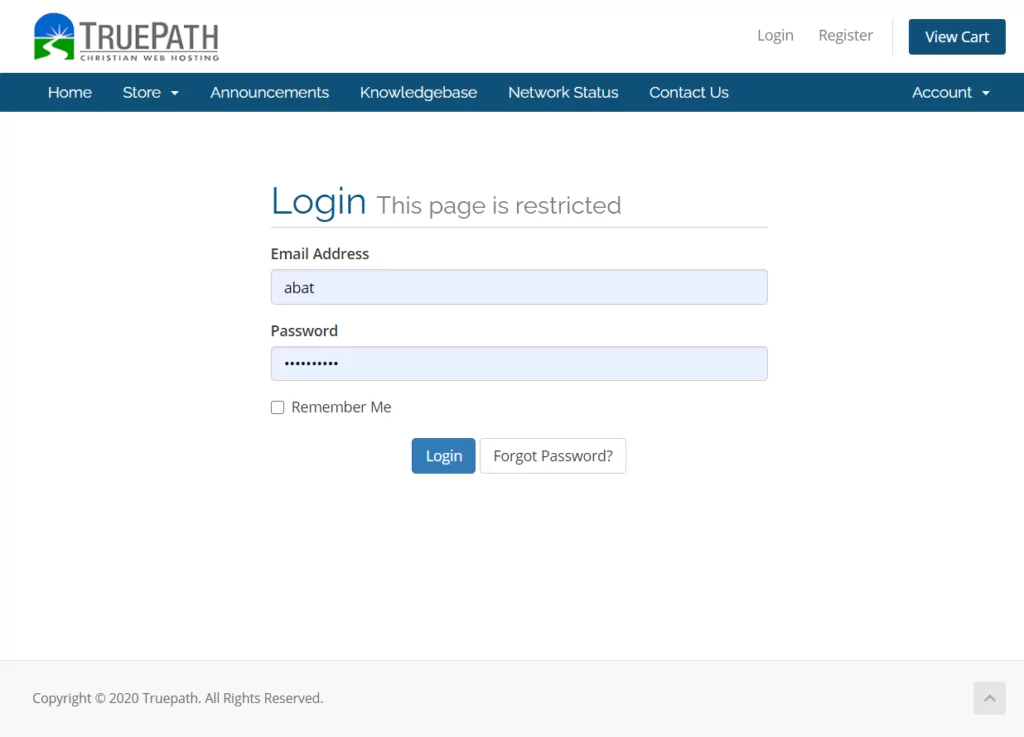
Task: Submit with the blue Login button
Action: click(443, 456)
